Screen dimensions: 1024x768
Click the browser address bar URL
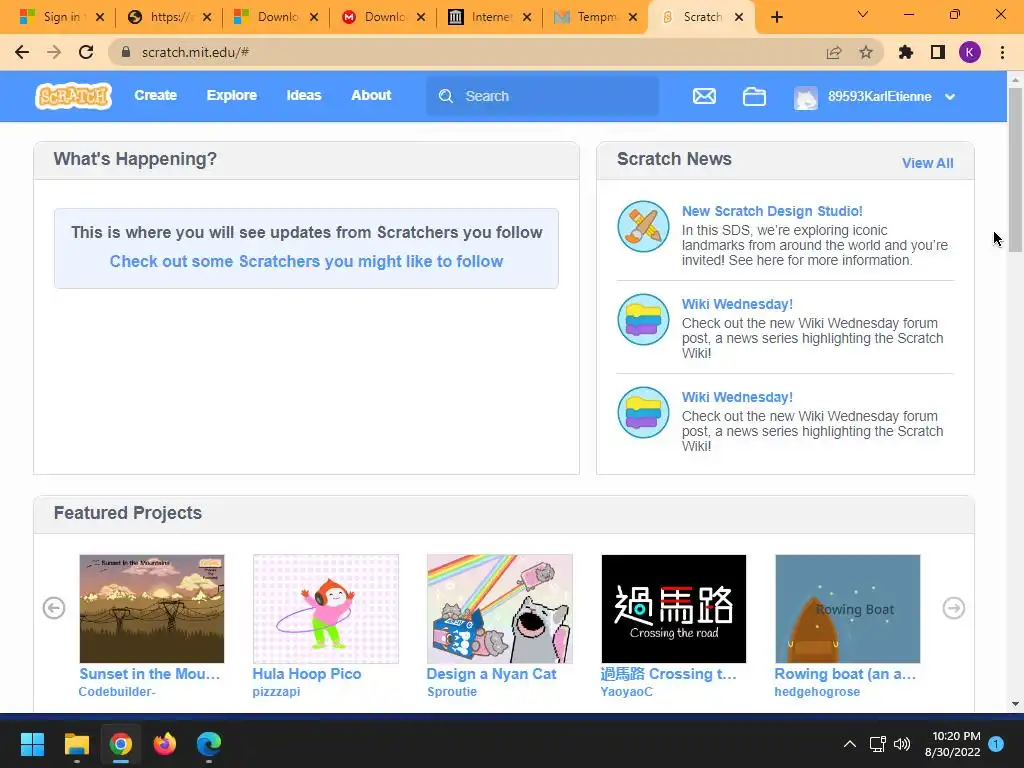pyautogui.click(x=195, y=52)
